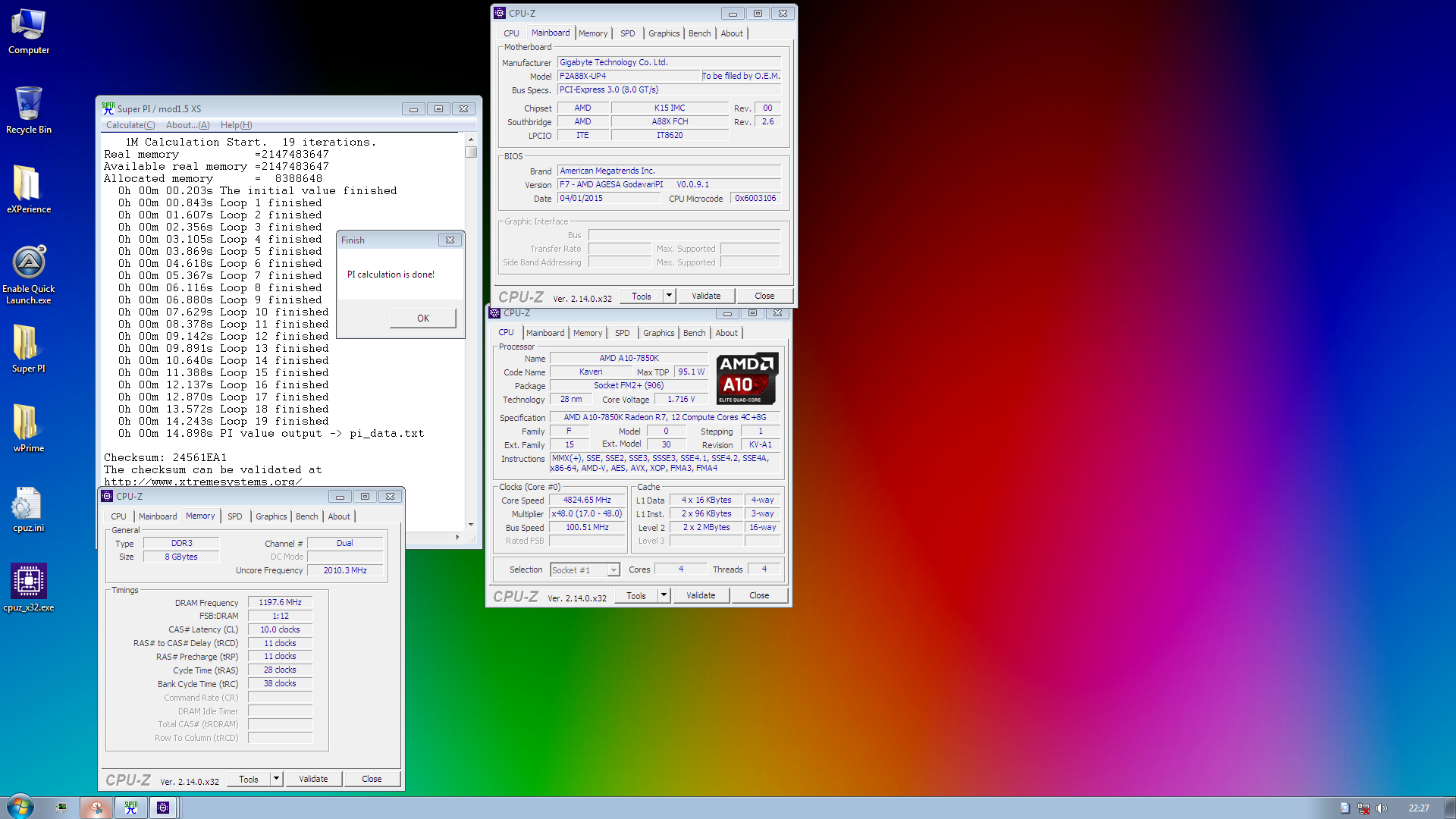Click Tools button in Memory CPU-Z window
The height and width of the screenshot is (819, 1456).
tap(249, 779)
